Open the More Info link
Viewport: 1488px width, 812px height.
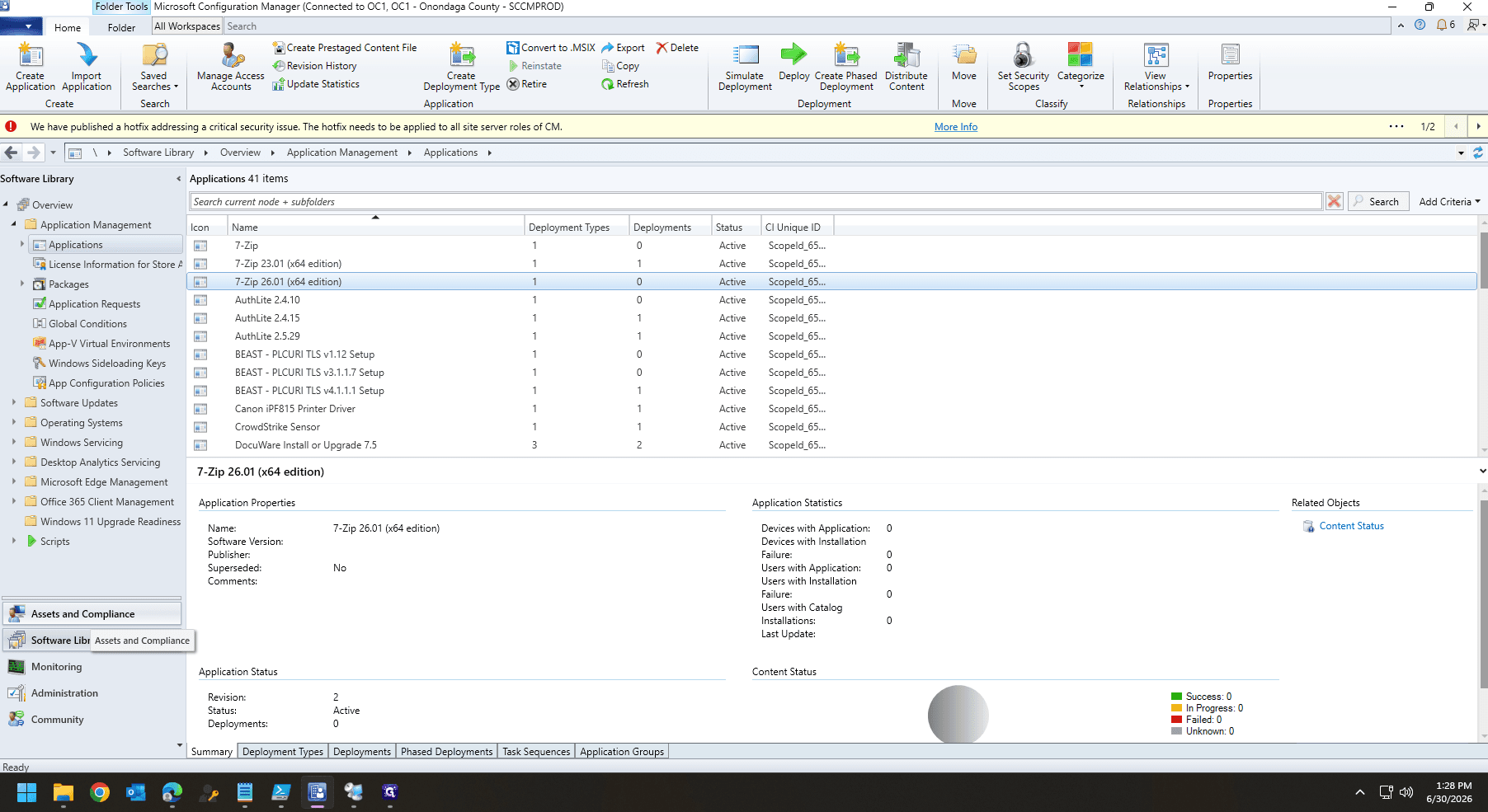point(956,127)
